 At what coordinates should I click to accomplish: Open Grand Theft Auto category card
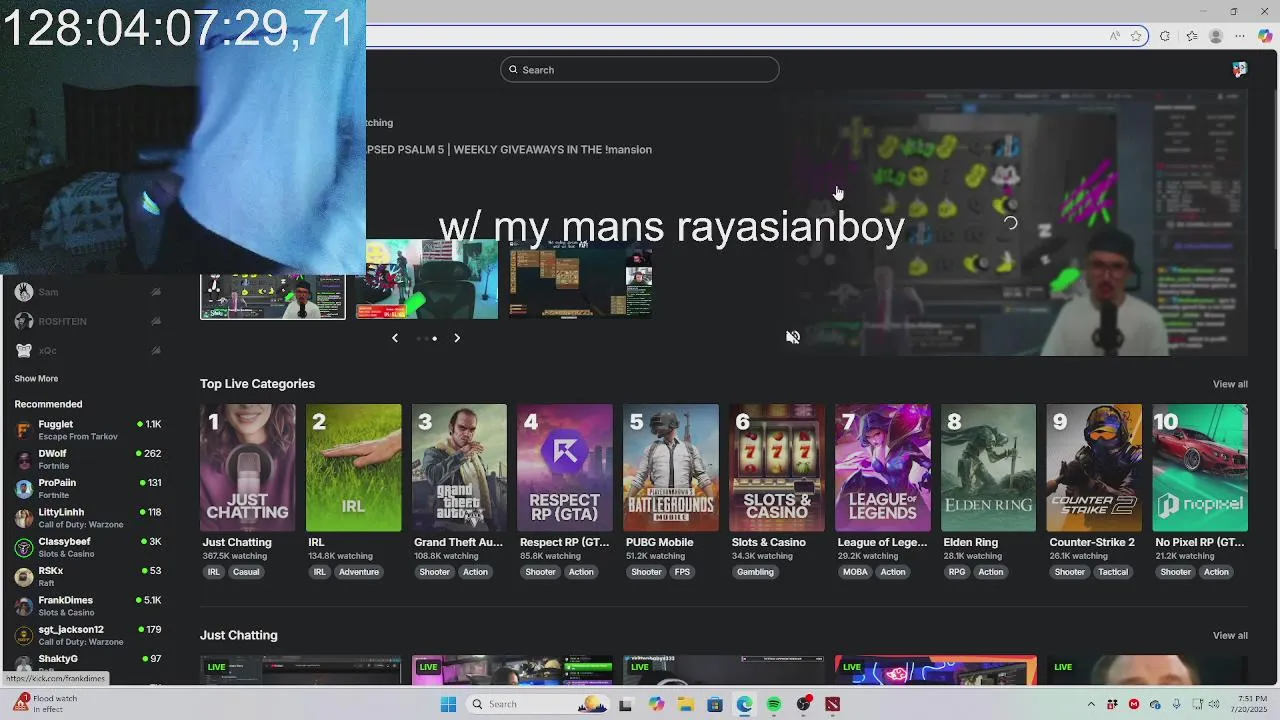[459, 468]
